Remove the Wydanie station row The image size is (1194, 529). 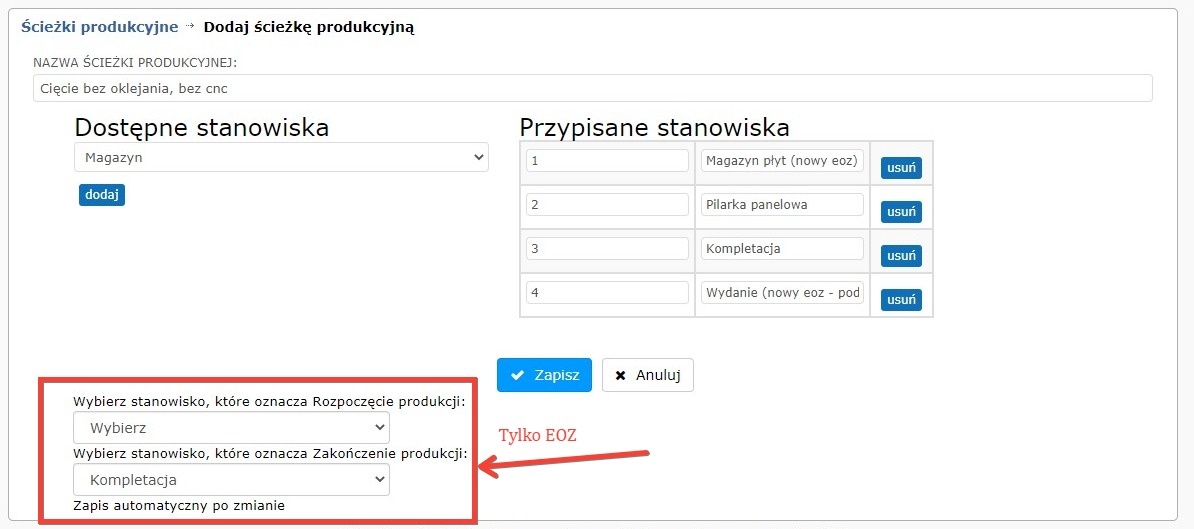pyautogui.click(x=901, y=300)
